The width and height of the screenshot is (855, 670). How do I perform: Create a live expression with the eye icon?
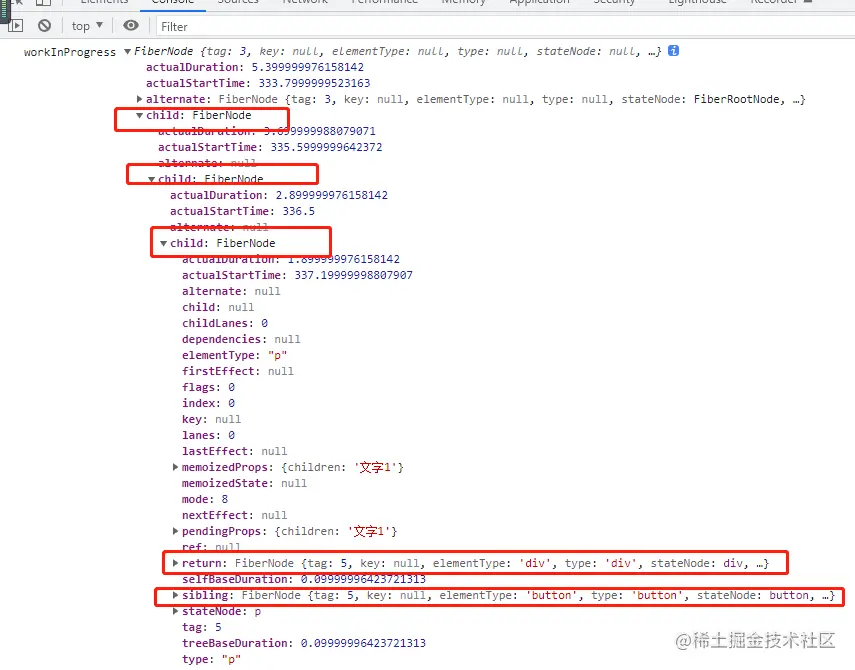[x=131, y=25]
